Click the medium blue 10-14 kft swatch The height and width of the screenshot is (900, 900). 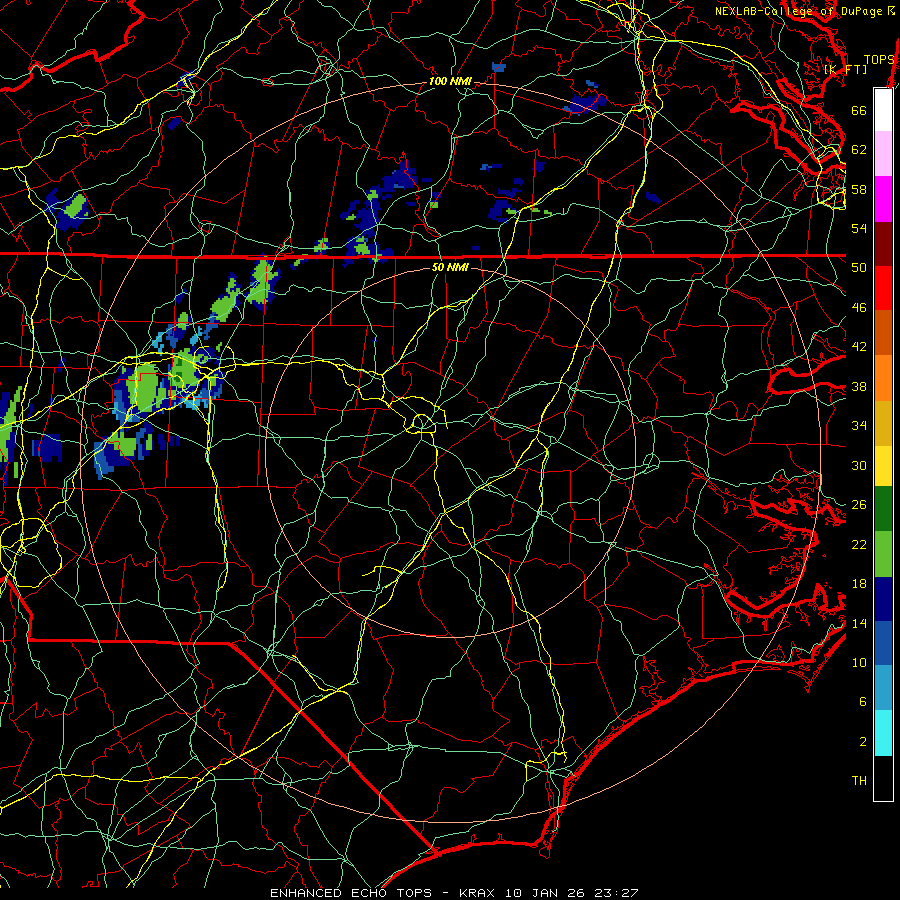pos(883,643)
